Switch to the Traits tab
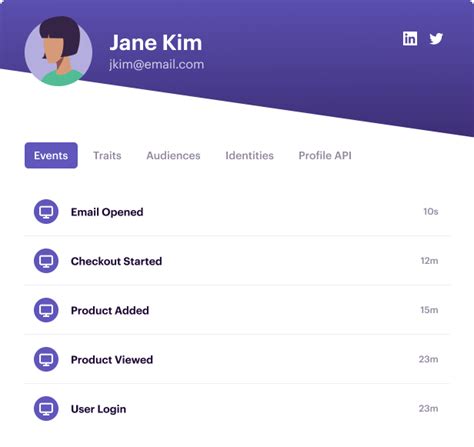 pyautogui.click(x=107, y=155)
